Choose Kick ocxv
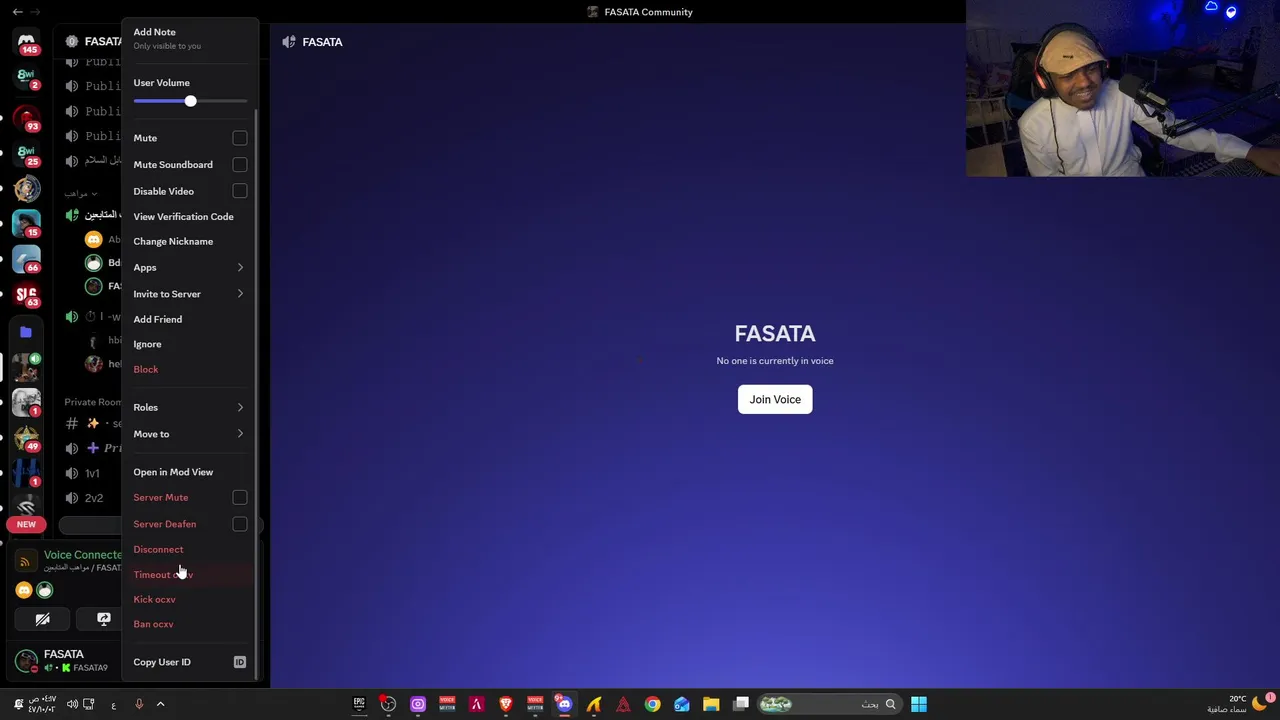 tap(190, 599)
